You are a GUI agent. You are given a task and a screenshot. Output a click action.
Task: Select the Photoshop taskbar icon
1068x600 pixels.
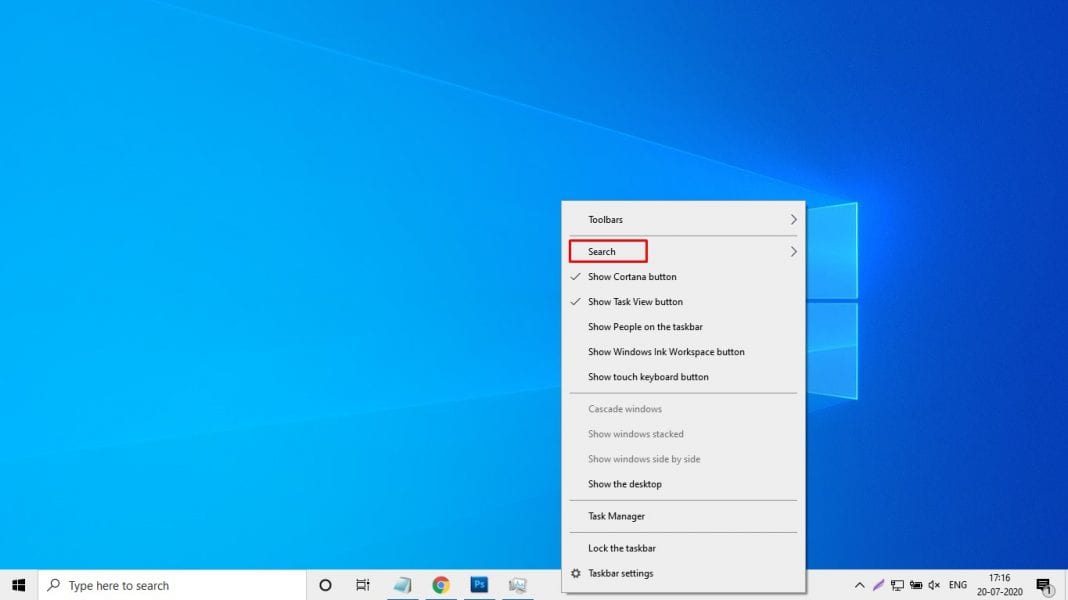click(x=479, y=585)
